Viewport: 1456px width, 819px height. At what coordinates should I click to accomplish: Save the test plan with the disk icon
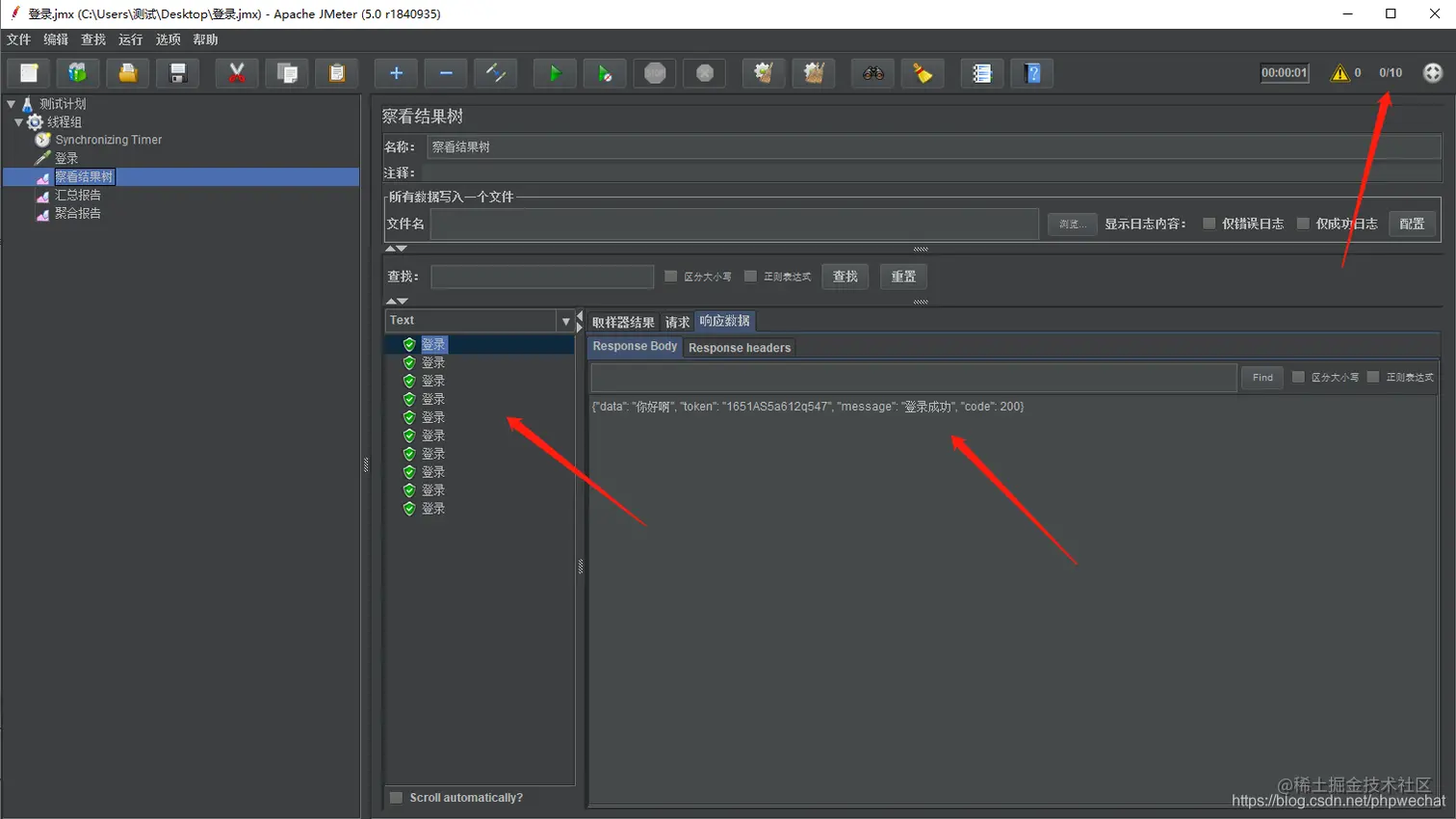(x=177, y=73)
